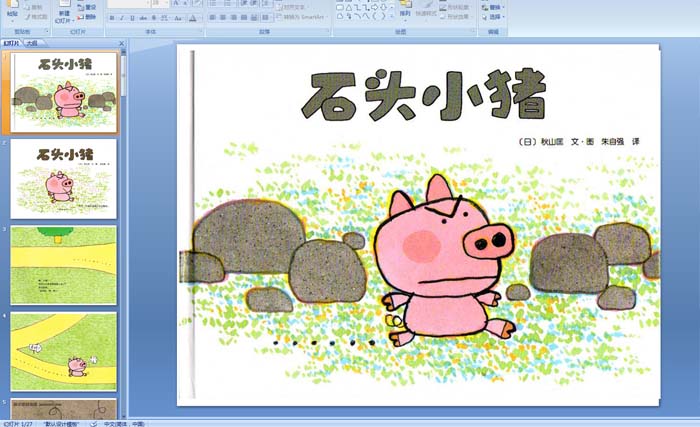Viewport: 700px width, 427px height.
Task: Click the author line (日) 秋山匡 文·图
Action: (x=556, y=142)
